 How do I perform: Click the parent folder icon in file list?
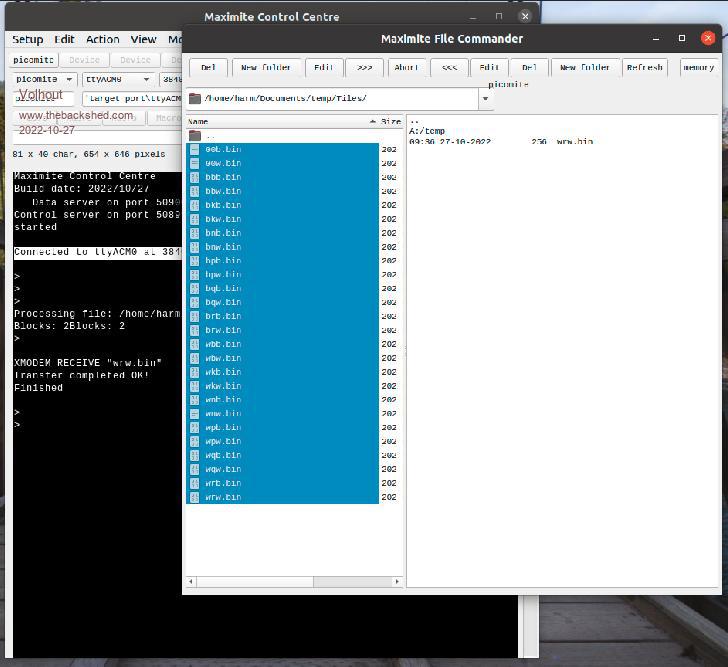pos(195,135)
